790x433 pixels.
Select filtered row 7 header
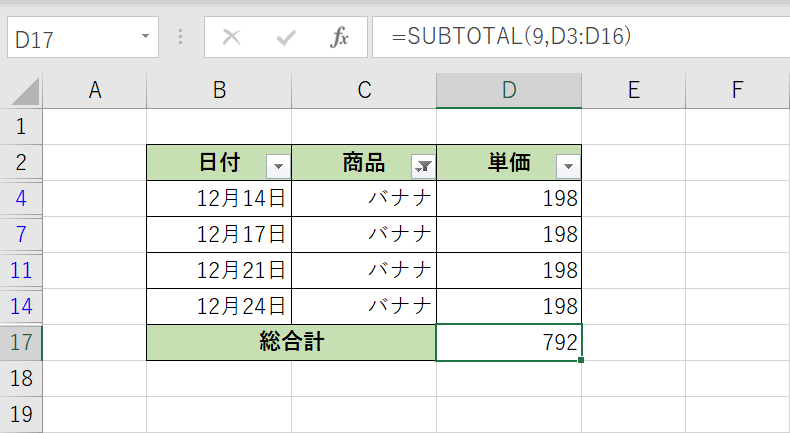[21, 234]
